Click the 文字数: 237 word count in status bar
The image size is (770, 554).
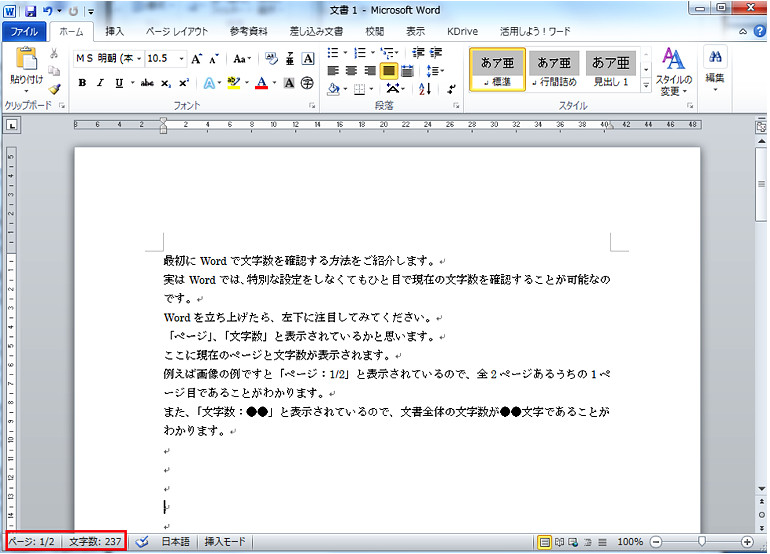point(95,542)
